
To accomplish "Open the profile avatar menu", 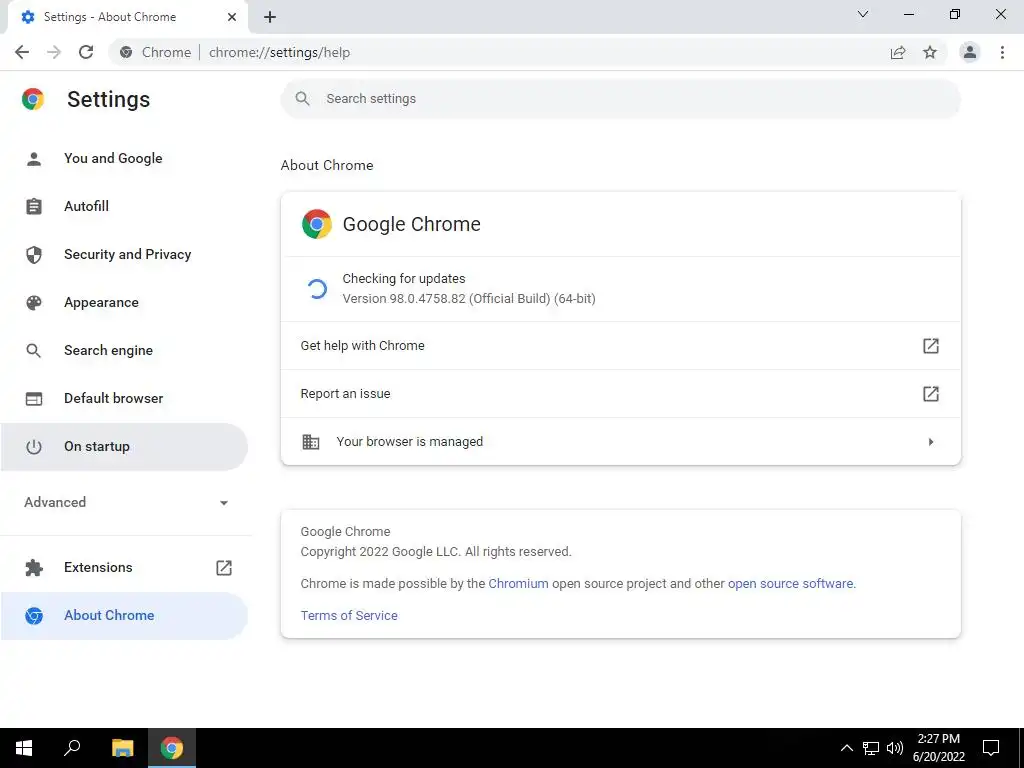I will 970,52.
